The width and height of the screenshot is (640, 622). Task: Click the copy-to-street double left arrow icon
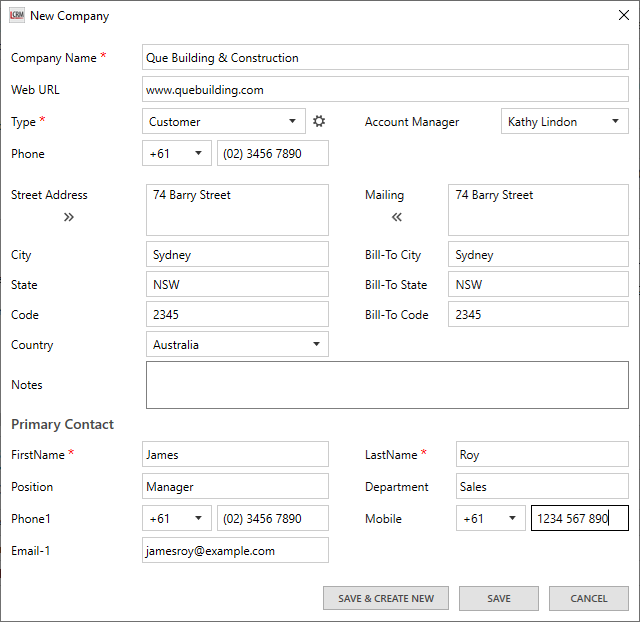(397, 217)
